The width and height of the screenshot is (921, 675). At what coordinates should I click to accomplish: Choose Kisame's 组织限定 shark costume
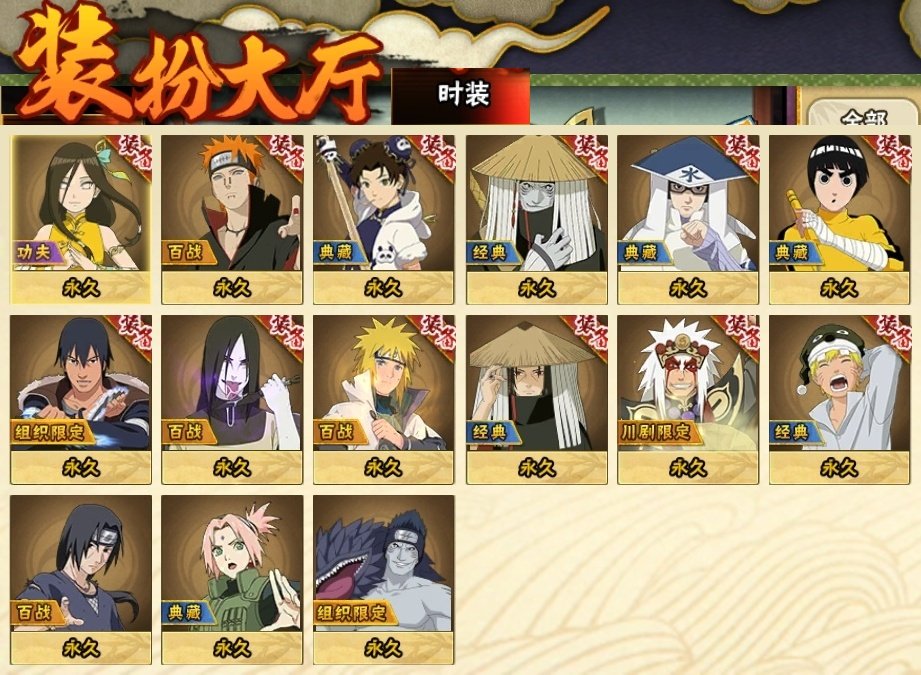point(384,580)
